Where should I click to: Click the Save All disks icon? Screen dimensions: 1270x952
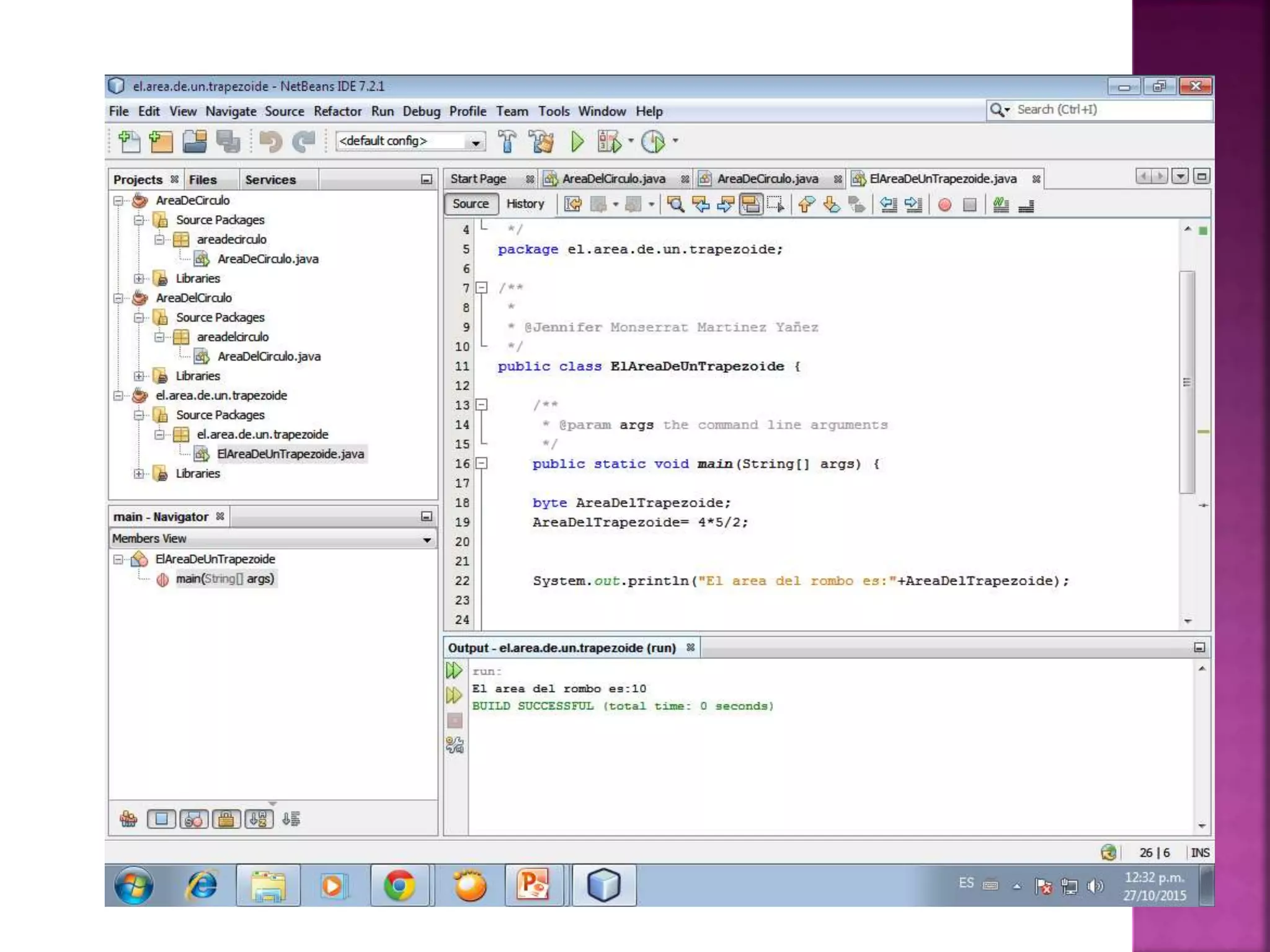point(228,142)
